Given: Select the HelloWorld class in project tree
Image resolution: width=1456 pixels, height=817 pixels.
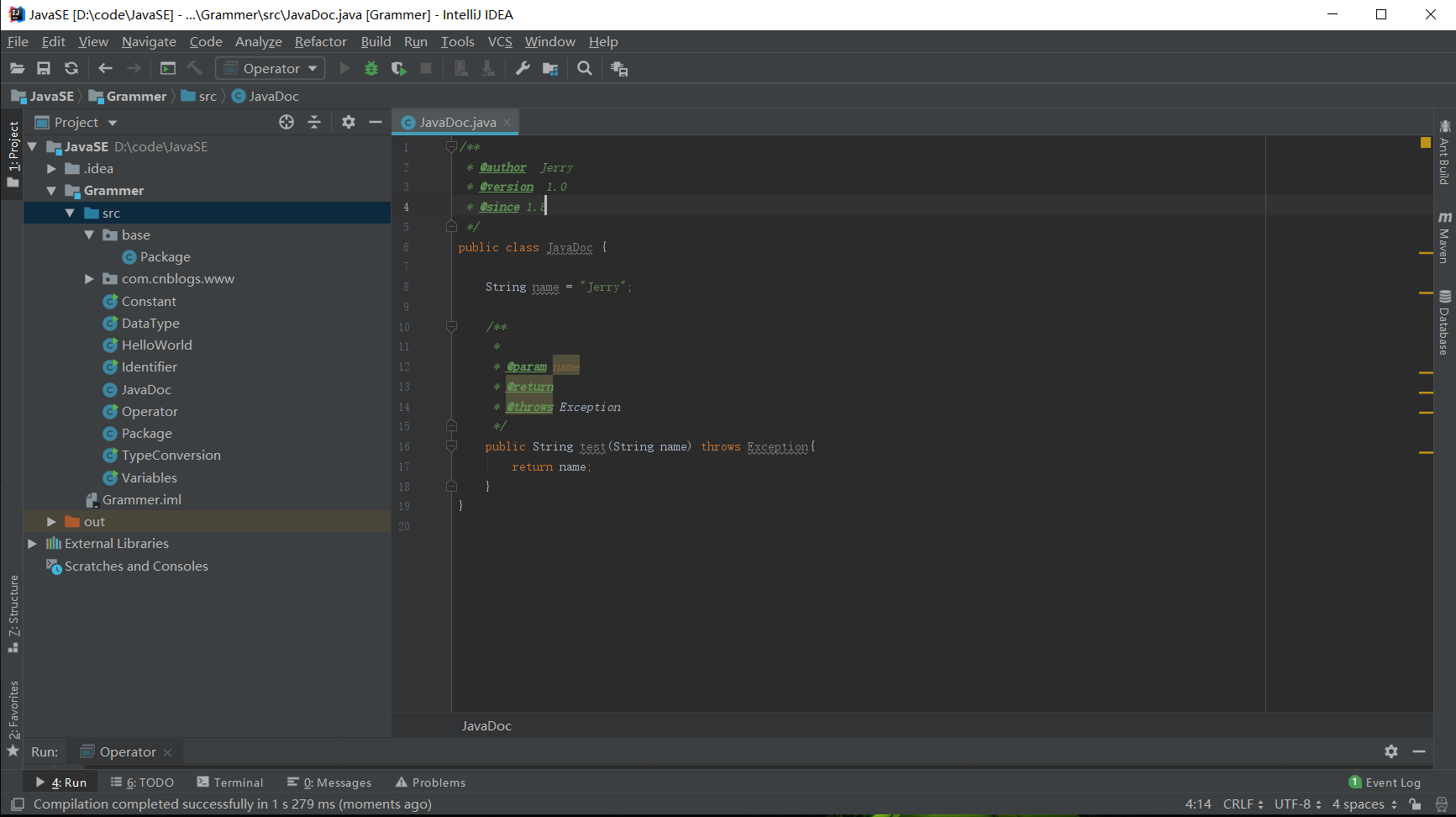Looking at the screenshot, I should [156, 345].
